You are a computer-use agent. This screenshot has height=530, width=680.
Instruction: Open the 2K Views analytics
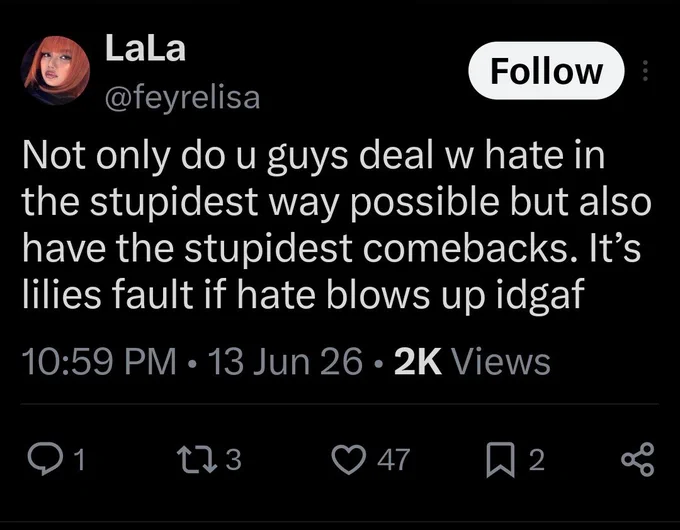(472, 361)
